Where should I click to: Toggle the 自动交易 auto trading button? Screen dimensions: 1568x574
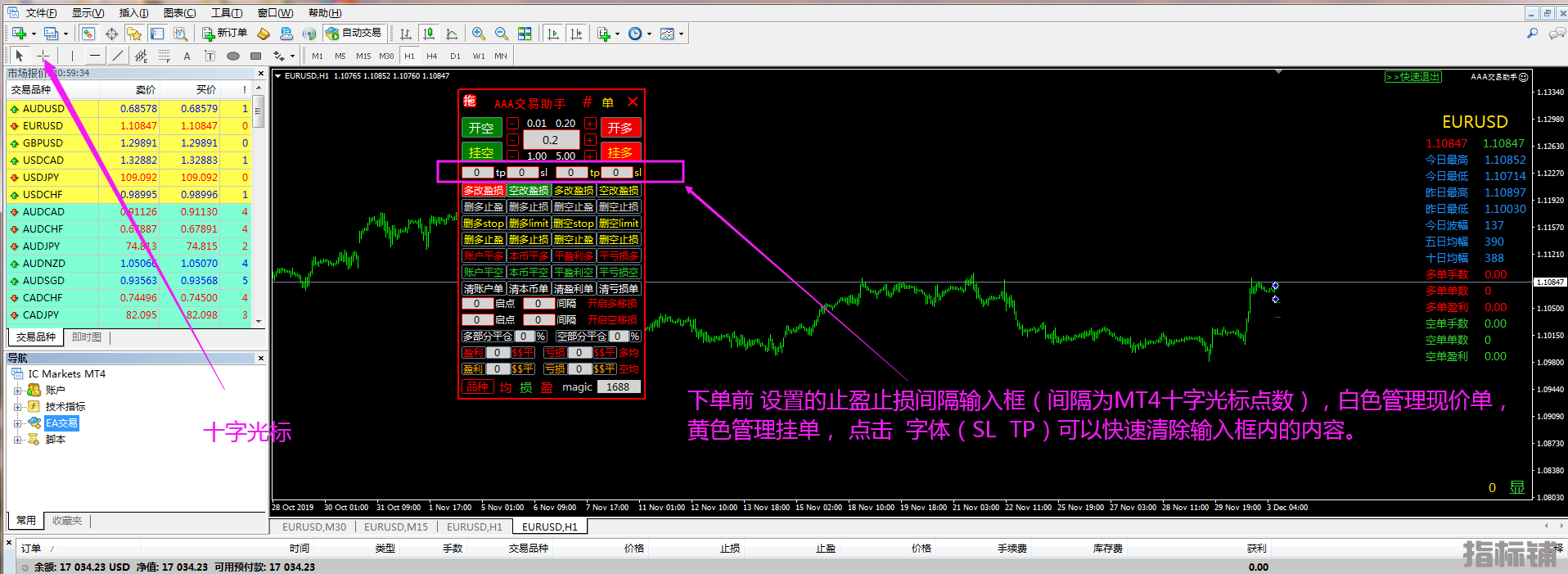point(354,33)
